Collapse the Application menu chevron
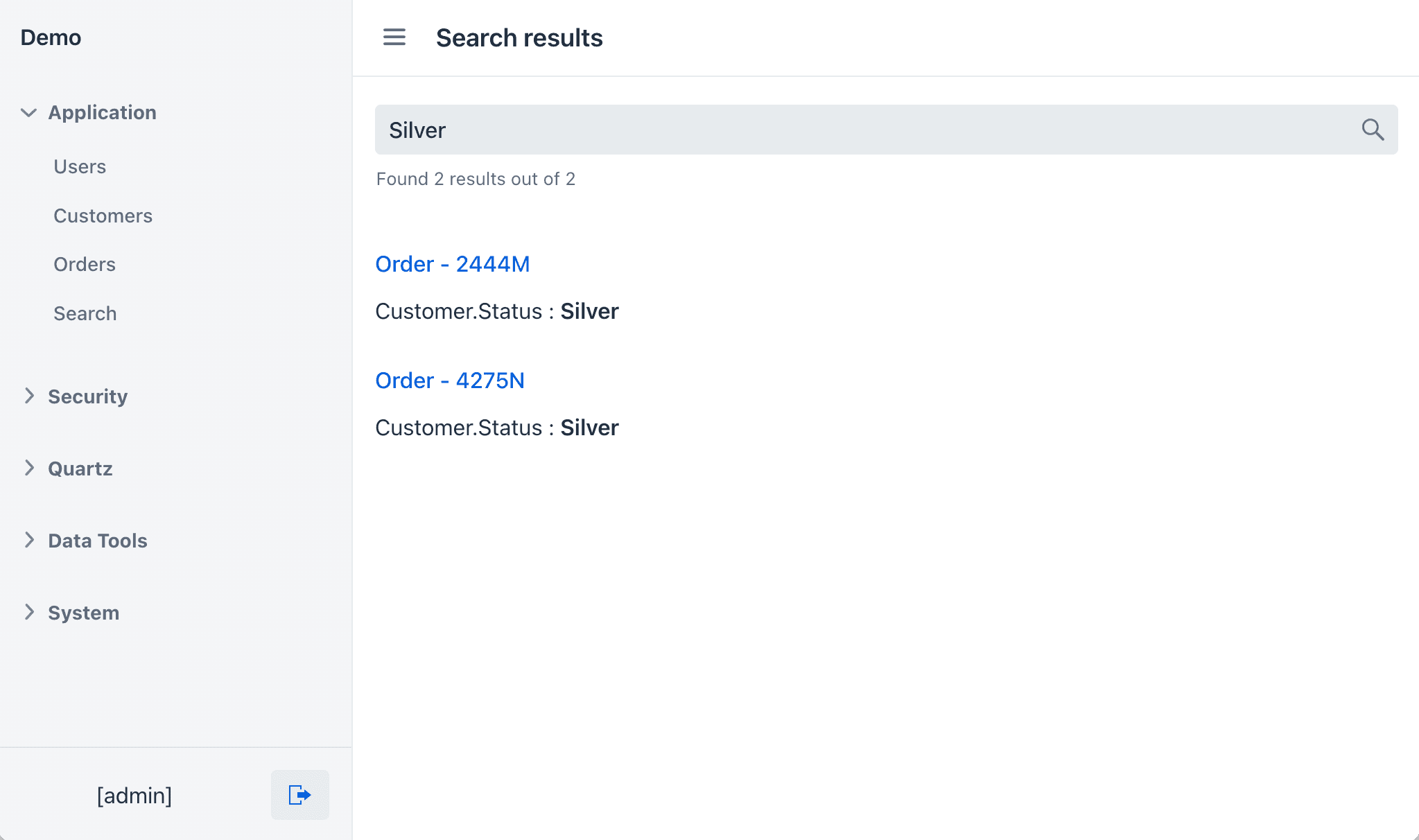1419x840 pixels. point(28,112)
